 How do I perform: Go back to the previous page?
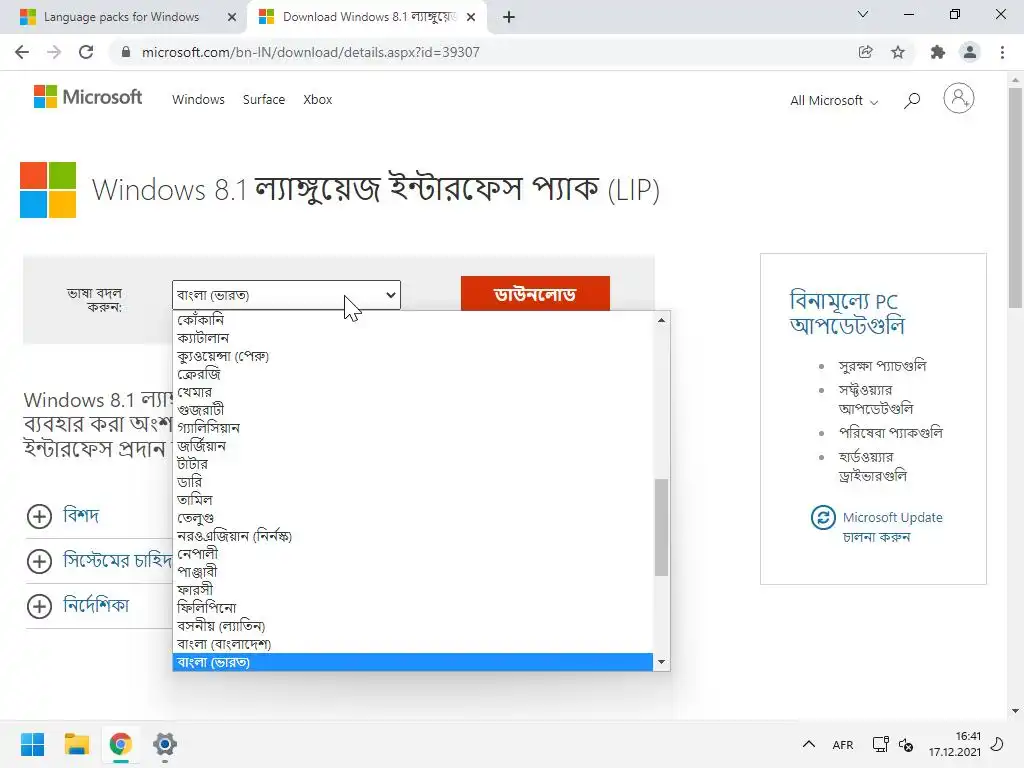pos(22,52)
